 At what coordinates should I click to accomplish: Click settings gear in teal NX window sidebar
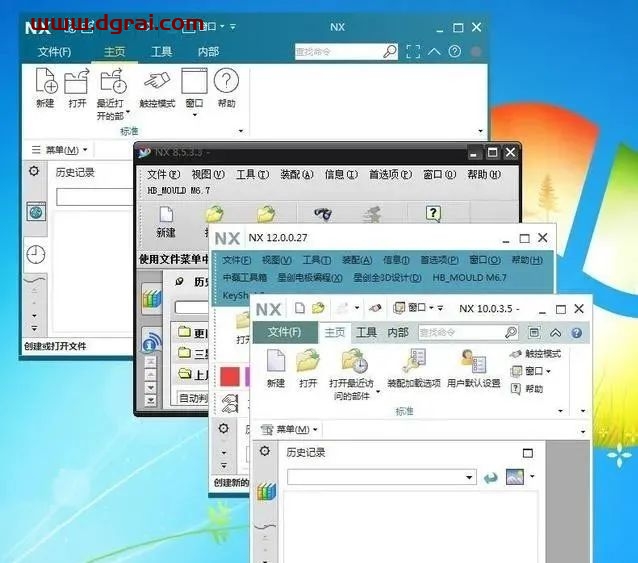pos(34,171)
